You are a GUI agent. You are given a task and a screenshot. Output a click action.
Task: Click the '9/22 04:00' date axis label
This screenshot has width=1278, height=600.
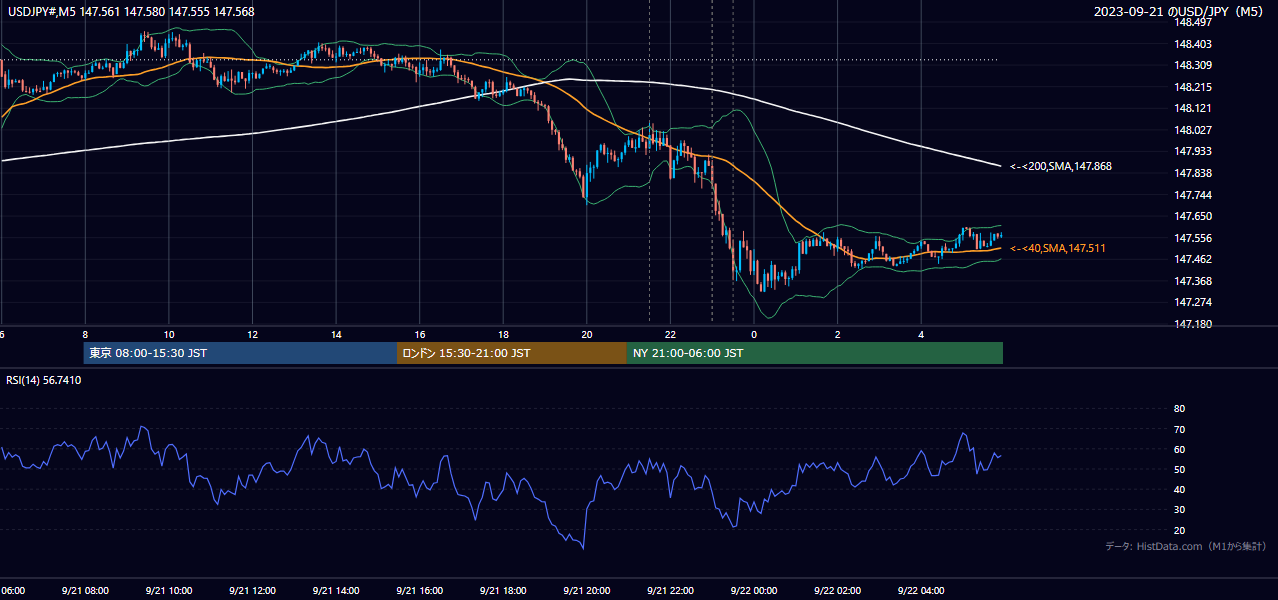[x=922, y=591]
